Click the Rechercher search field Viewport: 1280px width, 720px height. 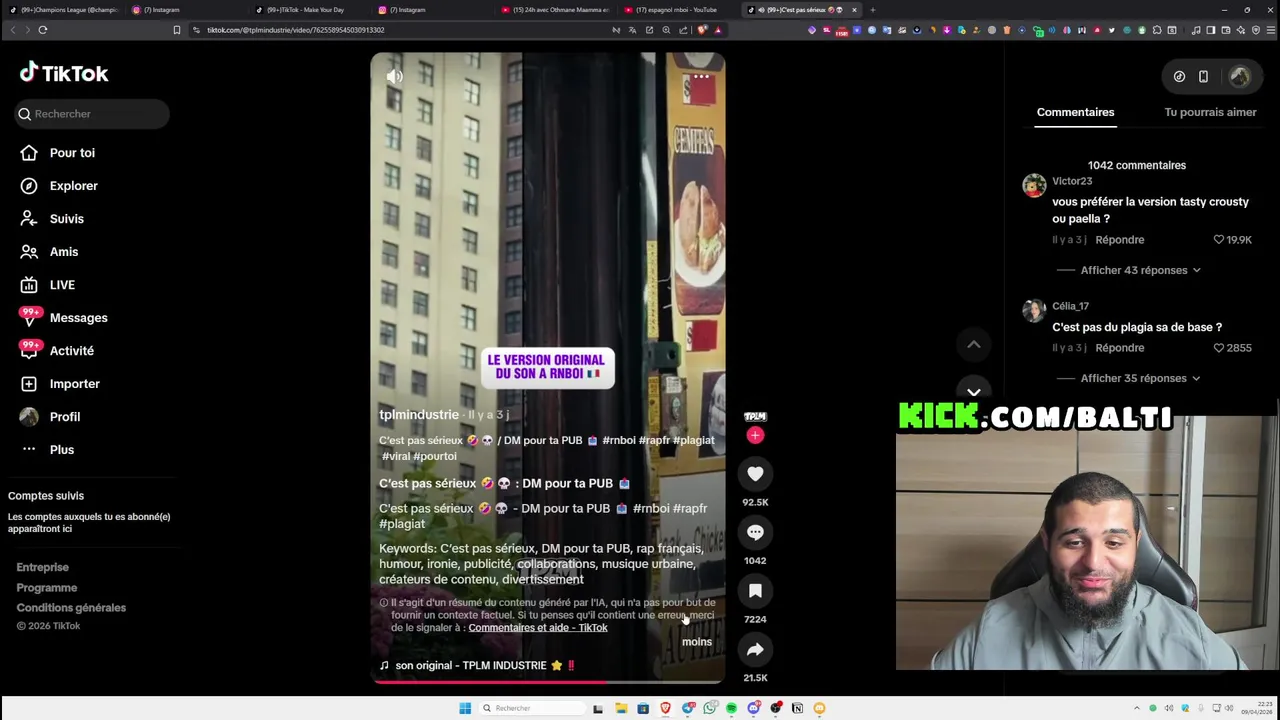tap(92, 114)
